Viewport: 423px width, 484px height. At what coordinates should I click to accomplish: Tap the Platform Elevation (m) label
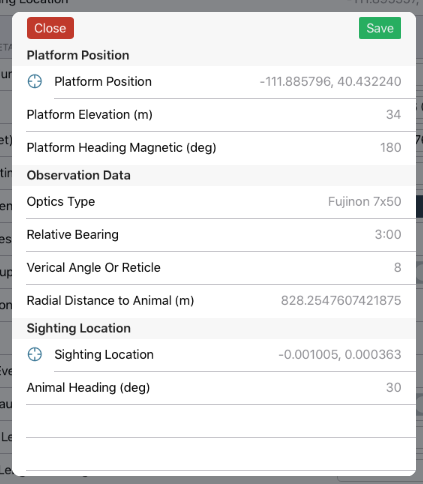tap(90, 115)
